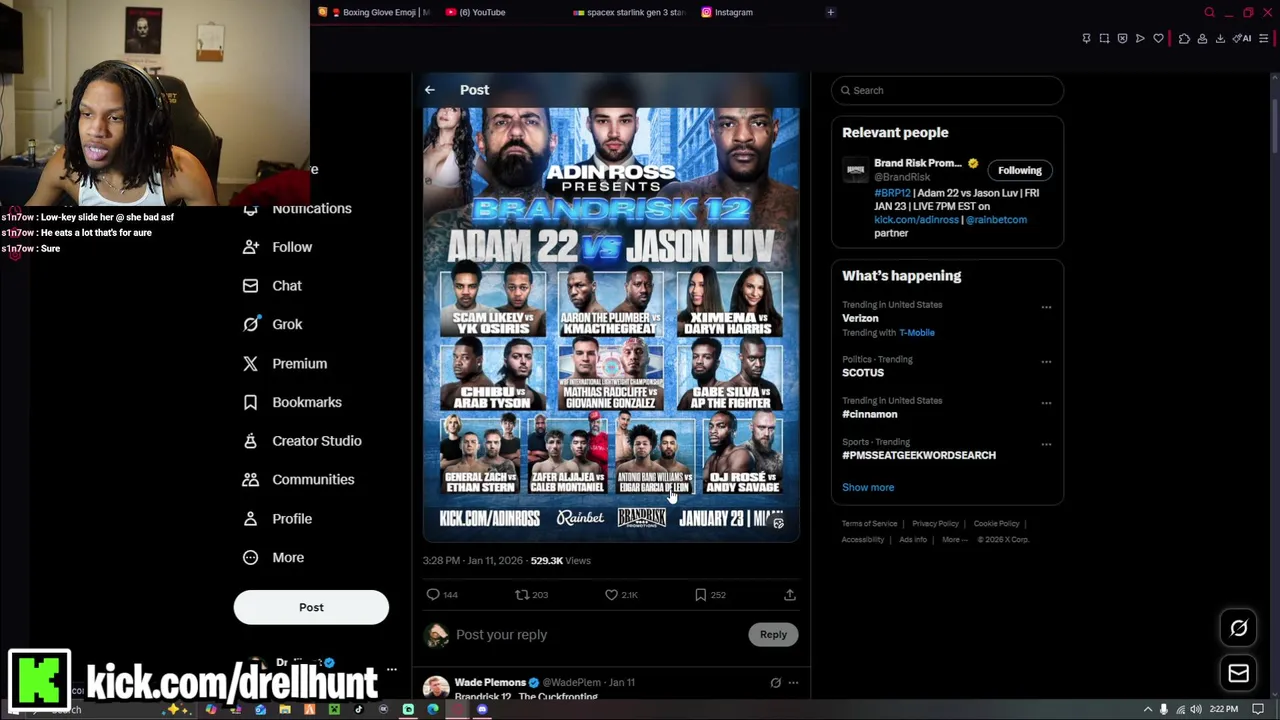The height and width of the screenshot is (720, 1280).
Task: Open Communities in the sidebar
Action: point(299,480)
